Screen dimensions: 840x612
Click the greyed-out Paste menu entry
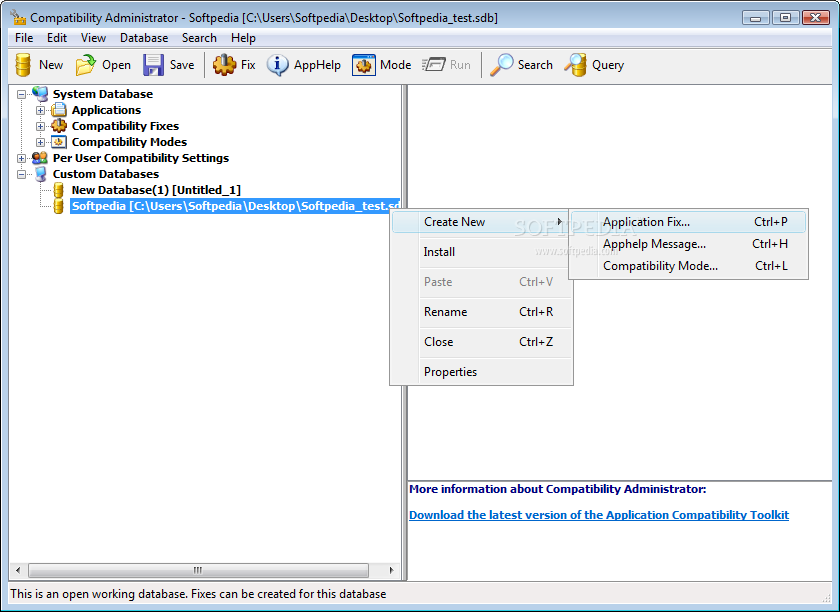(x=482, y=282)
